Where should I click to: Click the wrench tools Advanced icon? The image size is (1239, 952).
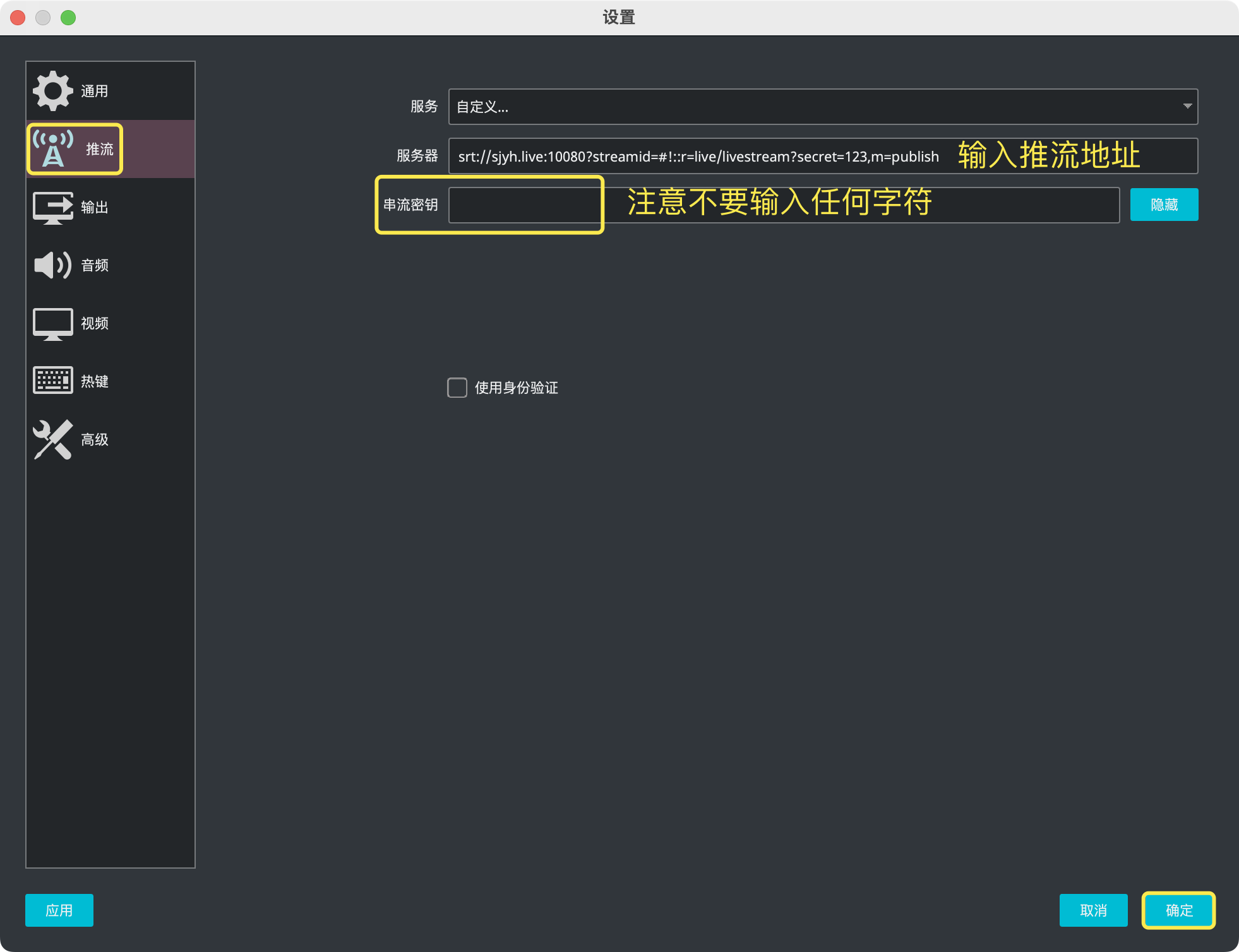pyautogui.click(x=53, y=439)
